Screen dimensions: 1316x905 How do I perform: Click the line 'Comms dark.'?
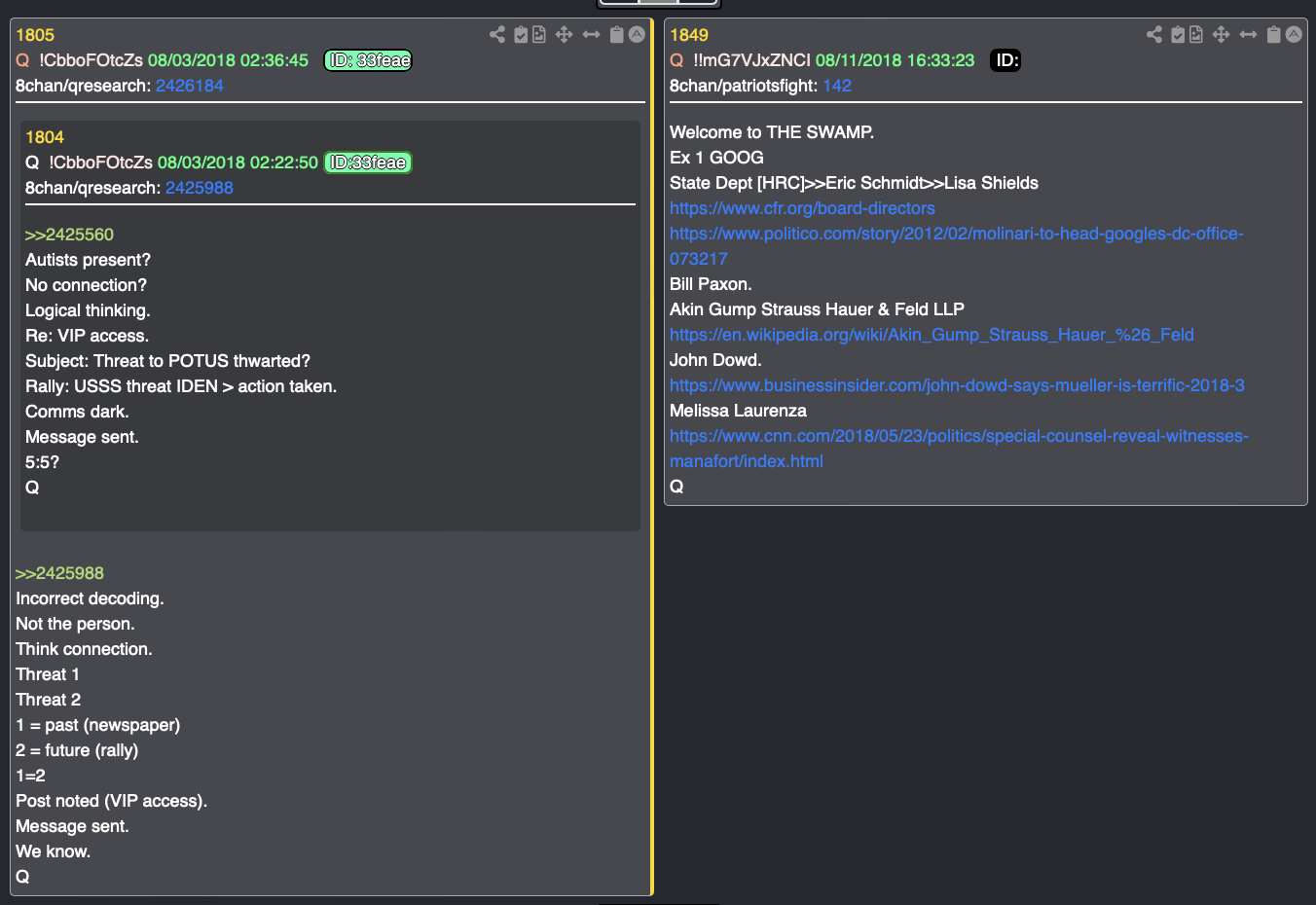pos(77,412)
